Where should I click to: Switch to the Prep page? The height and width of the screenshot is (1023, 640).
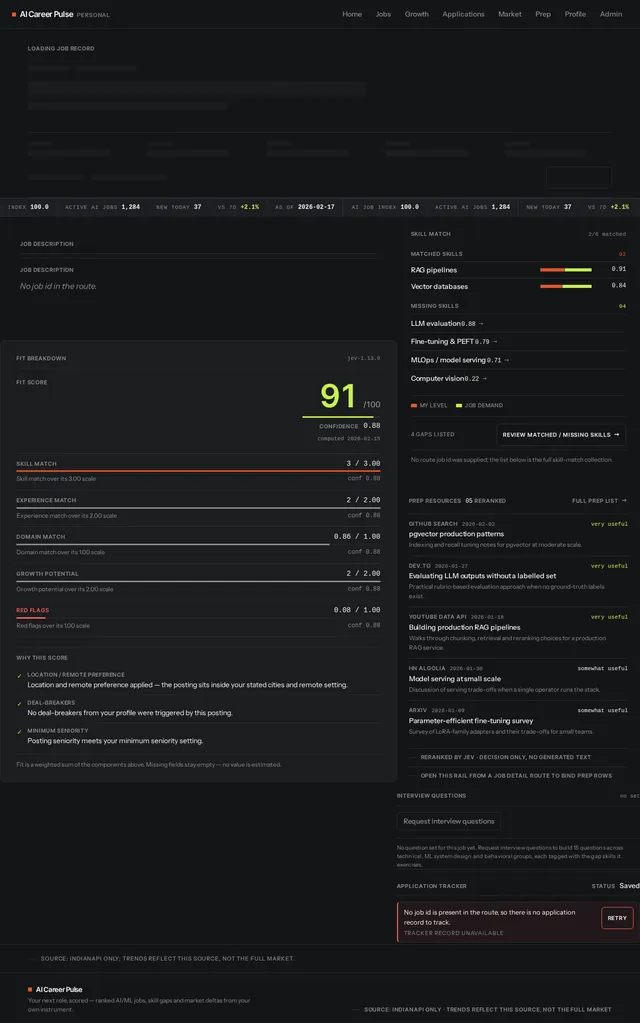(543, 14)
